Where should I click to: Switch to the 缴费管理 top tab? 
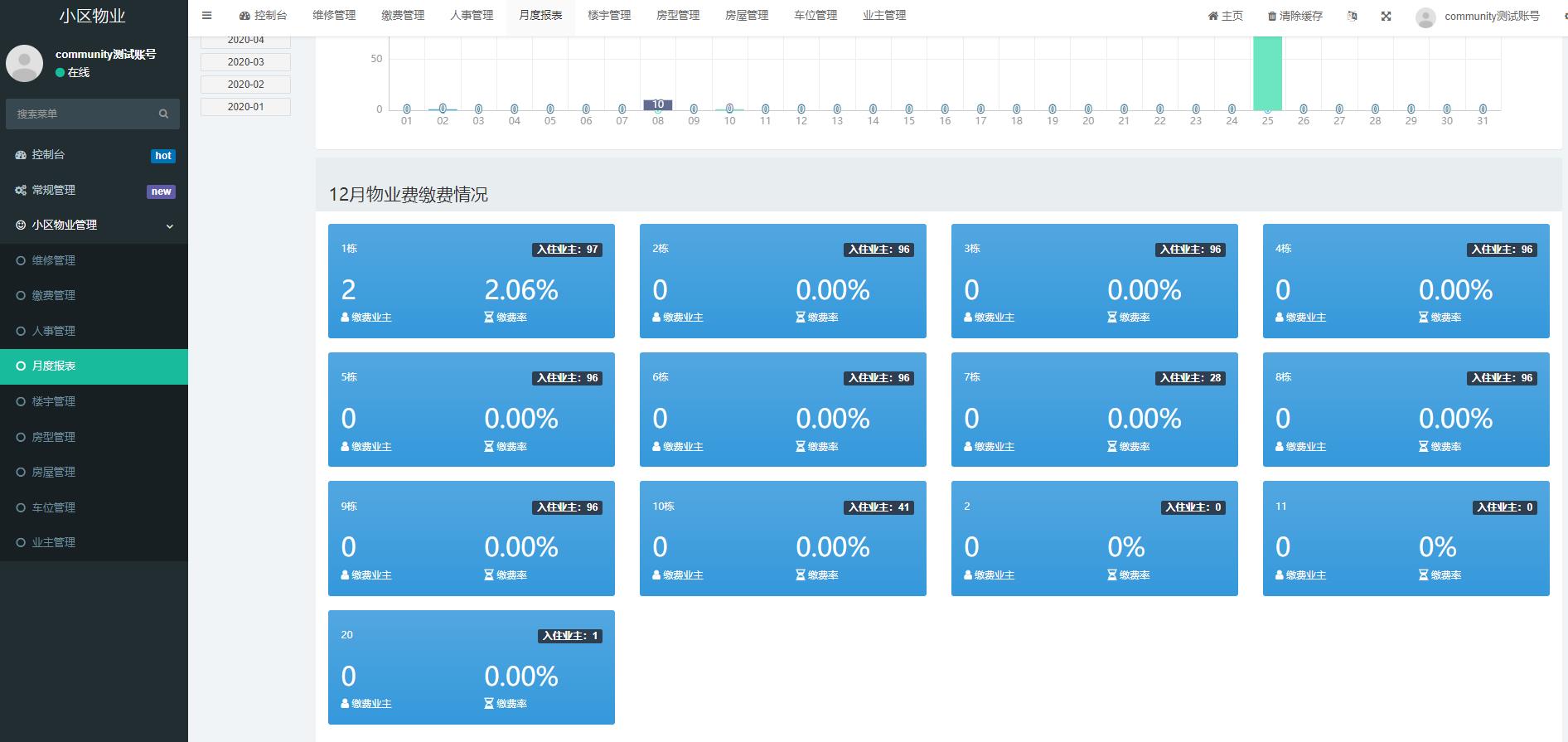click(x=403, y=16)
